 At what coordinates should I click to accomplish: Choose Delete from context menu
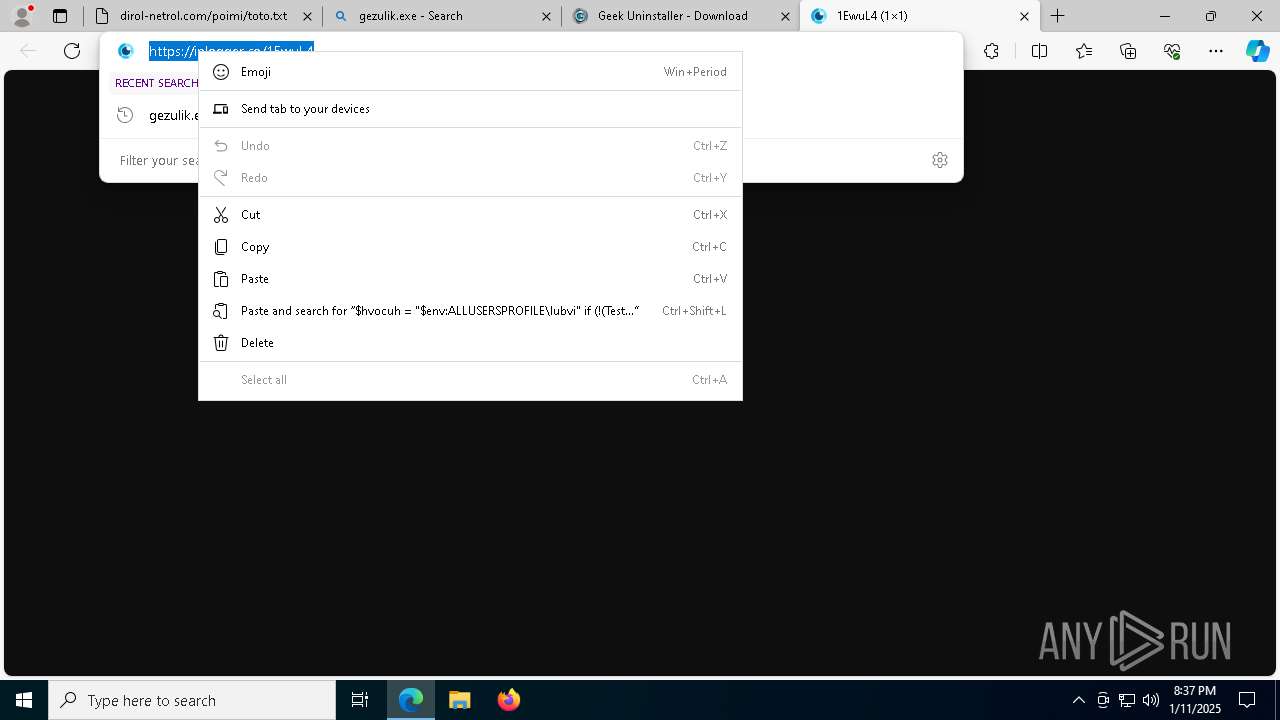[470, 343]
